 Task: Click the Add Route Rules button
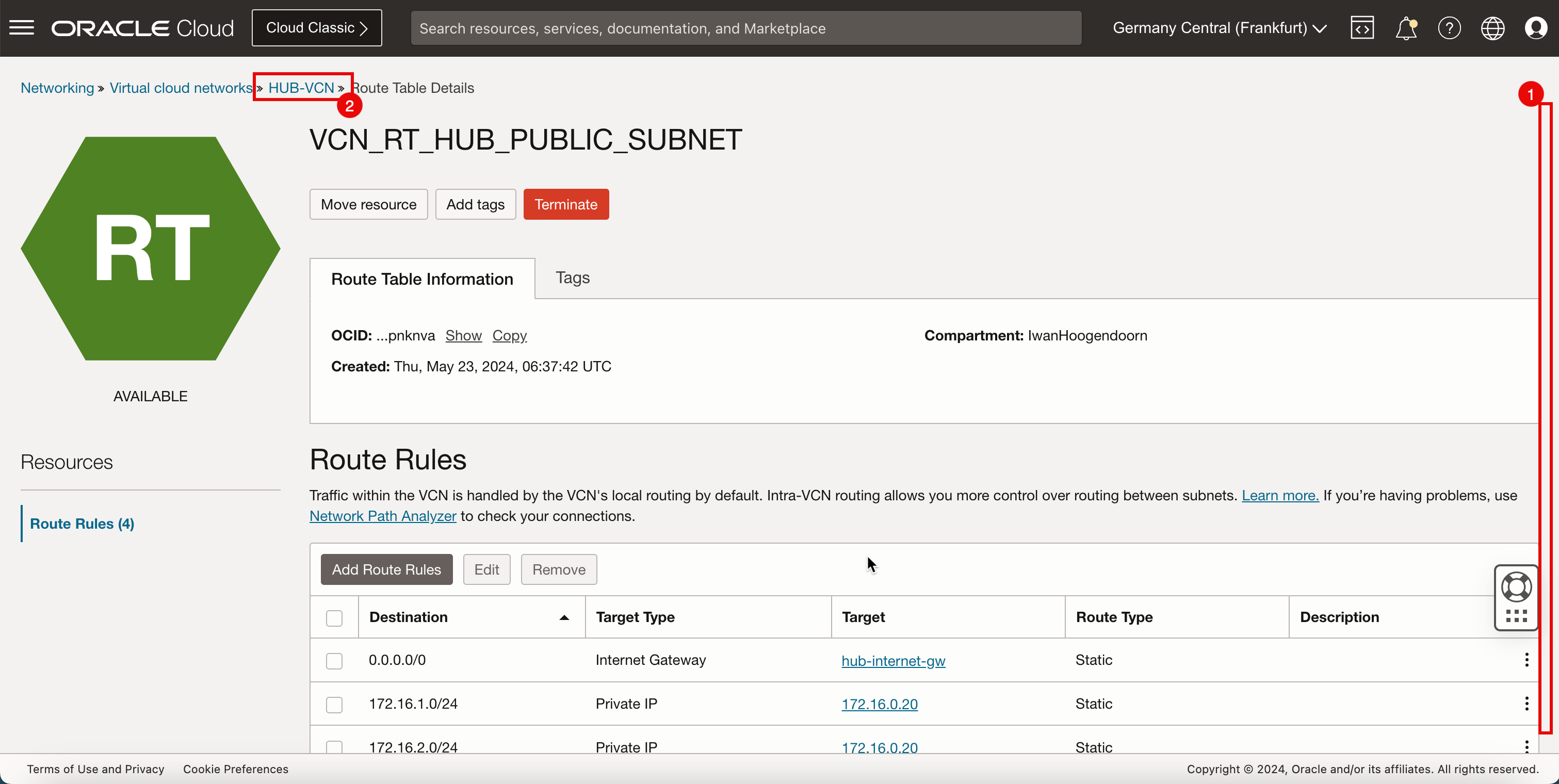(x=386, y=569)
